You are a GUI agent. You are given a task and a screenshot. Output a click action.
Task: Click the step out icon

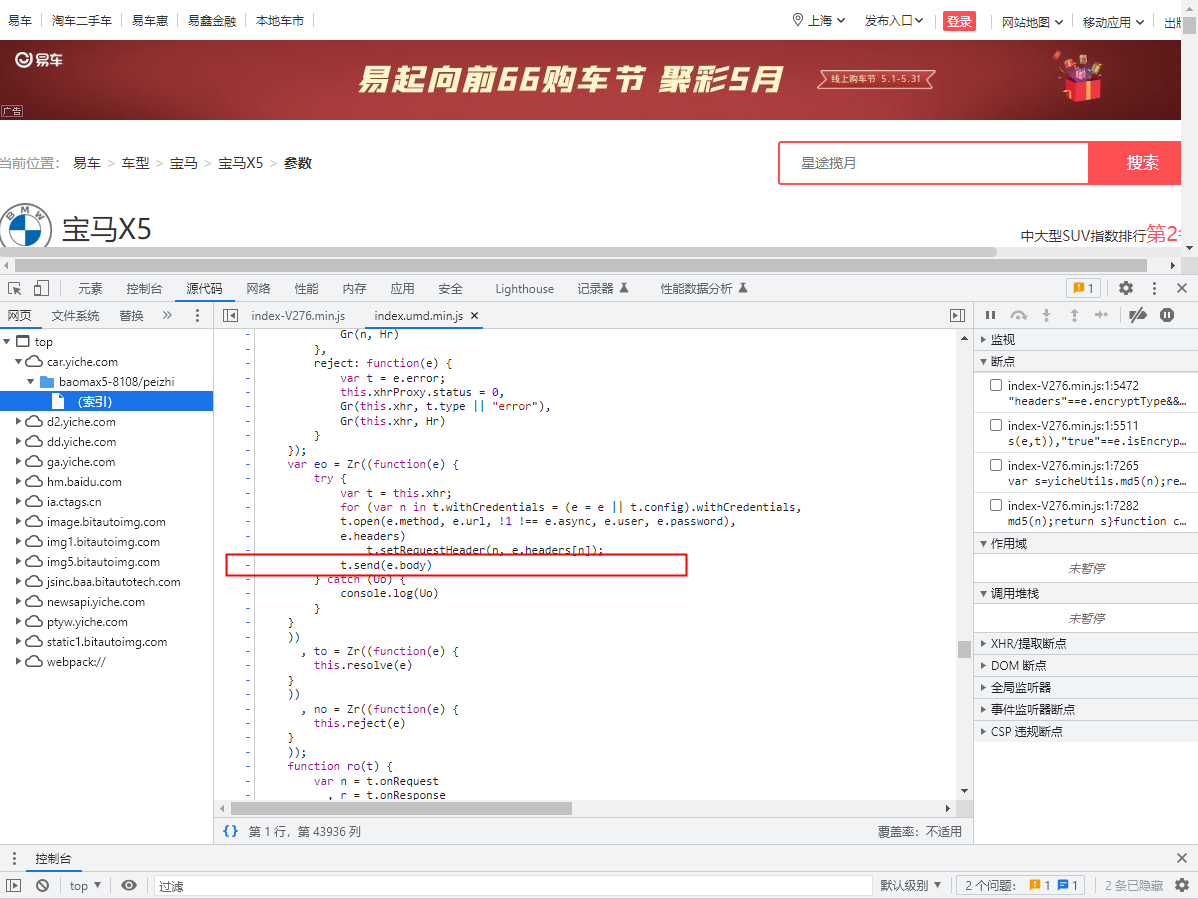click(1074, 315)
